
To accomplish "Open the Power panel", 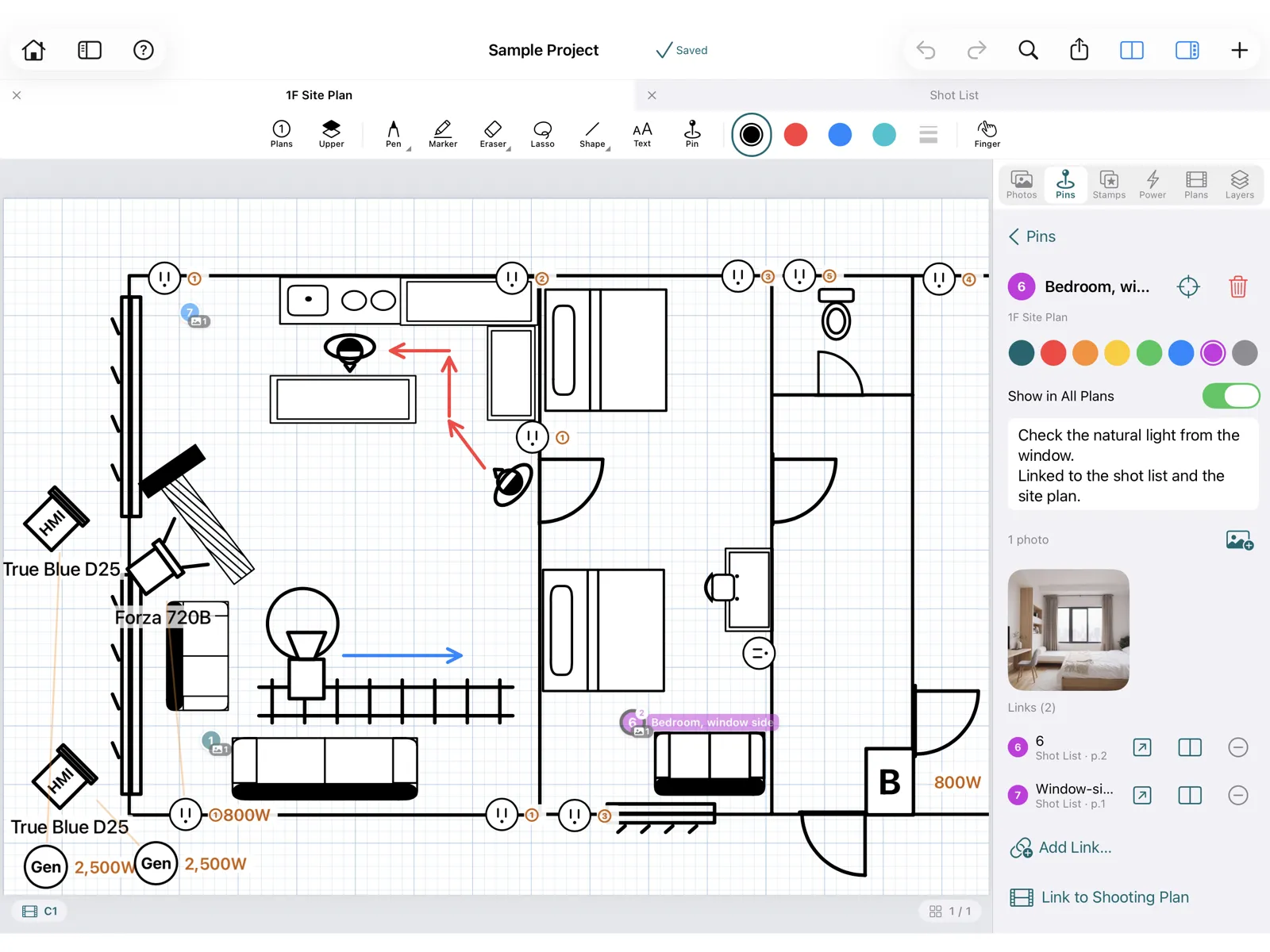I will [1153, 185].
